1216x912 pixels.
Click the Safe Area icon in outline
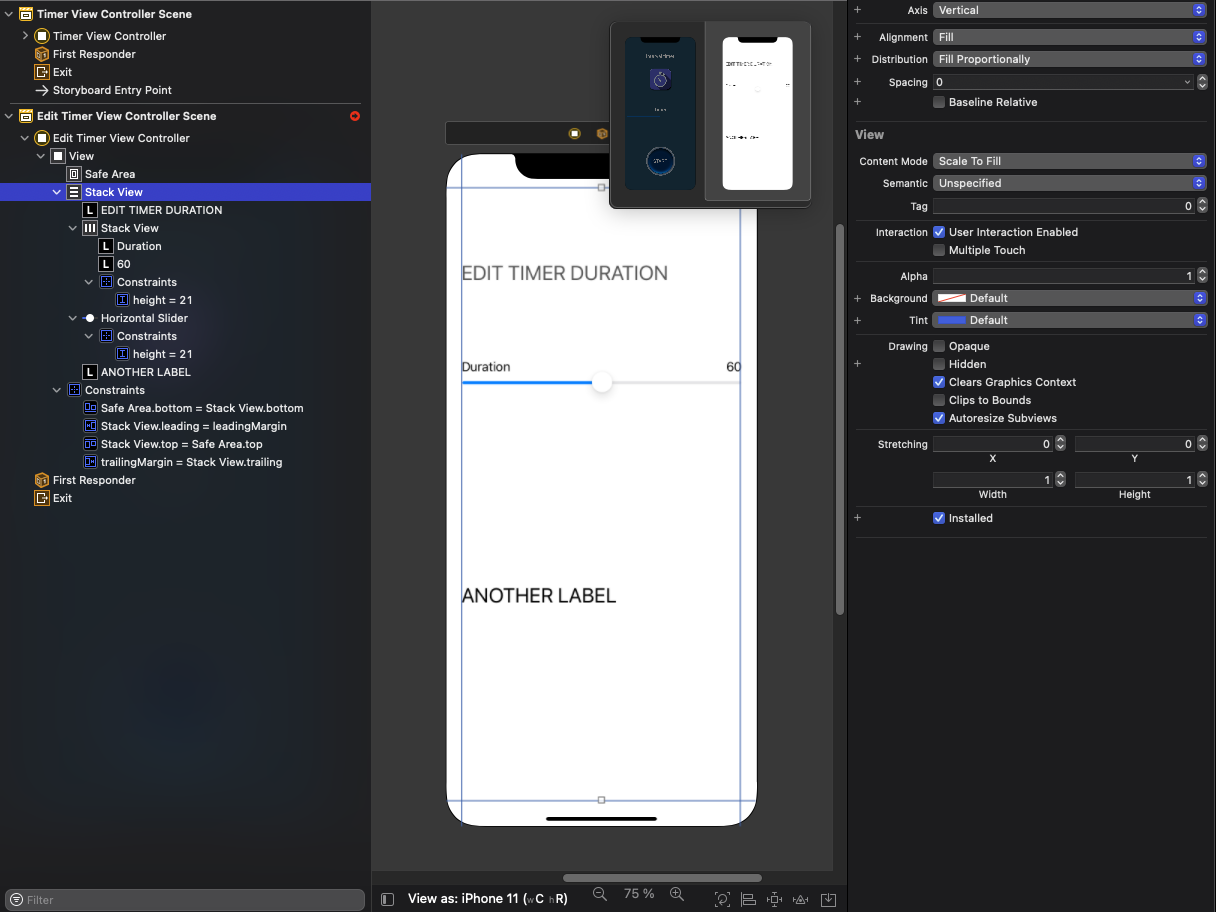tap(74, 174)
